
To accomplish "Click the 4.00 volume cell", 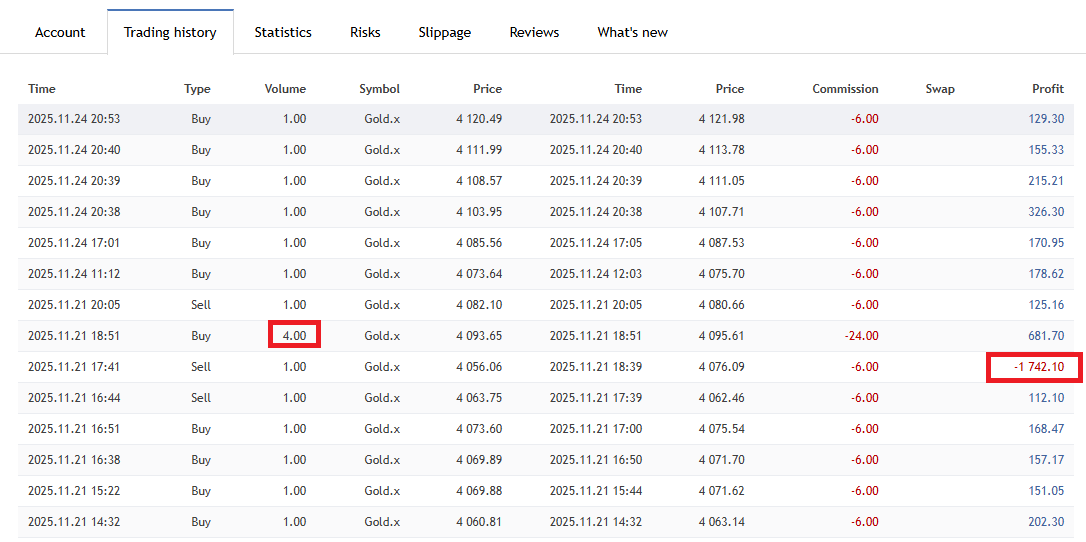I will (x=294, y=336).
